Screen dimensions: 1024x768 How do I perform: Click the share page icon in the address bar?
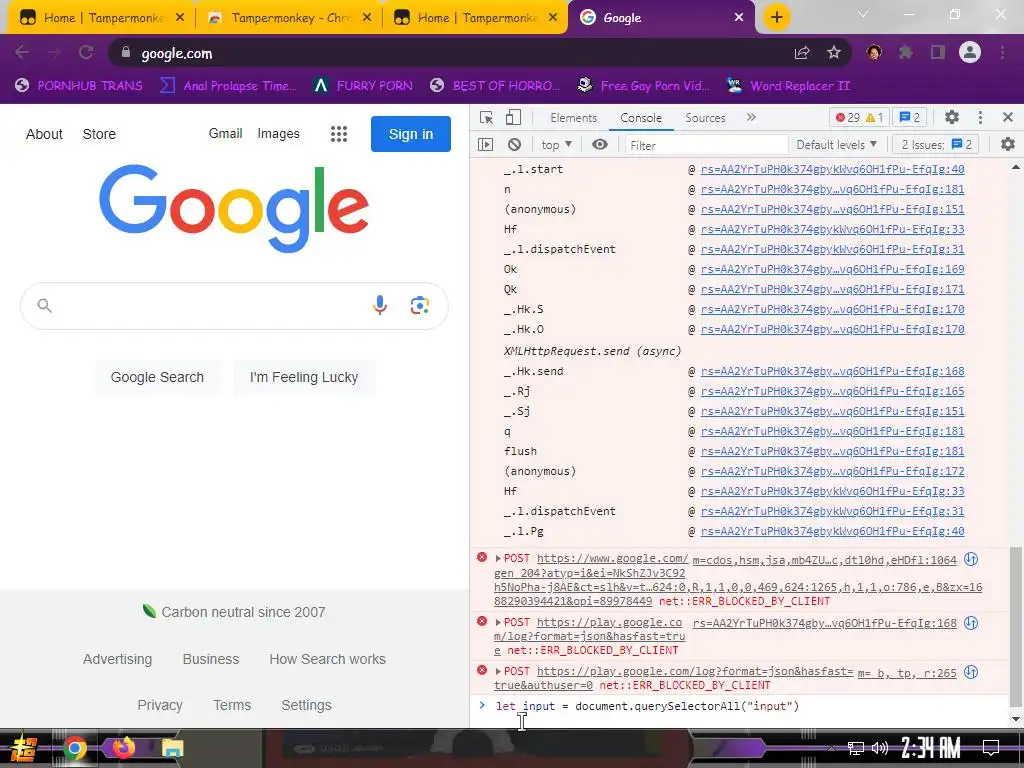tap(802, 53)
